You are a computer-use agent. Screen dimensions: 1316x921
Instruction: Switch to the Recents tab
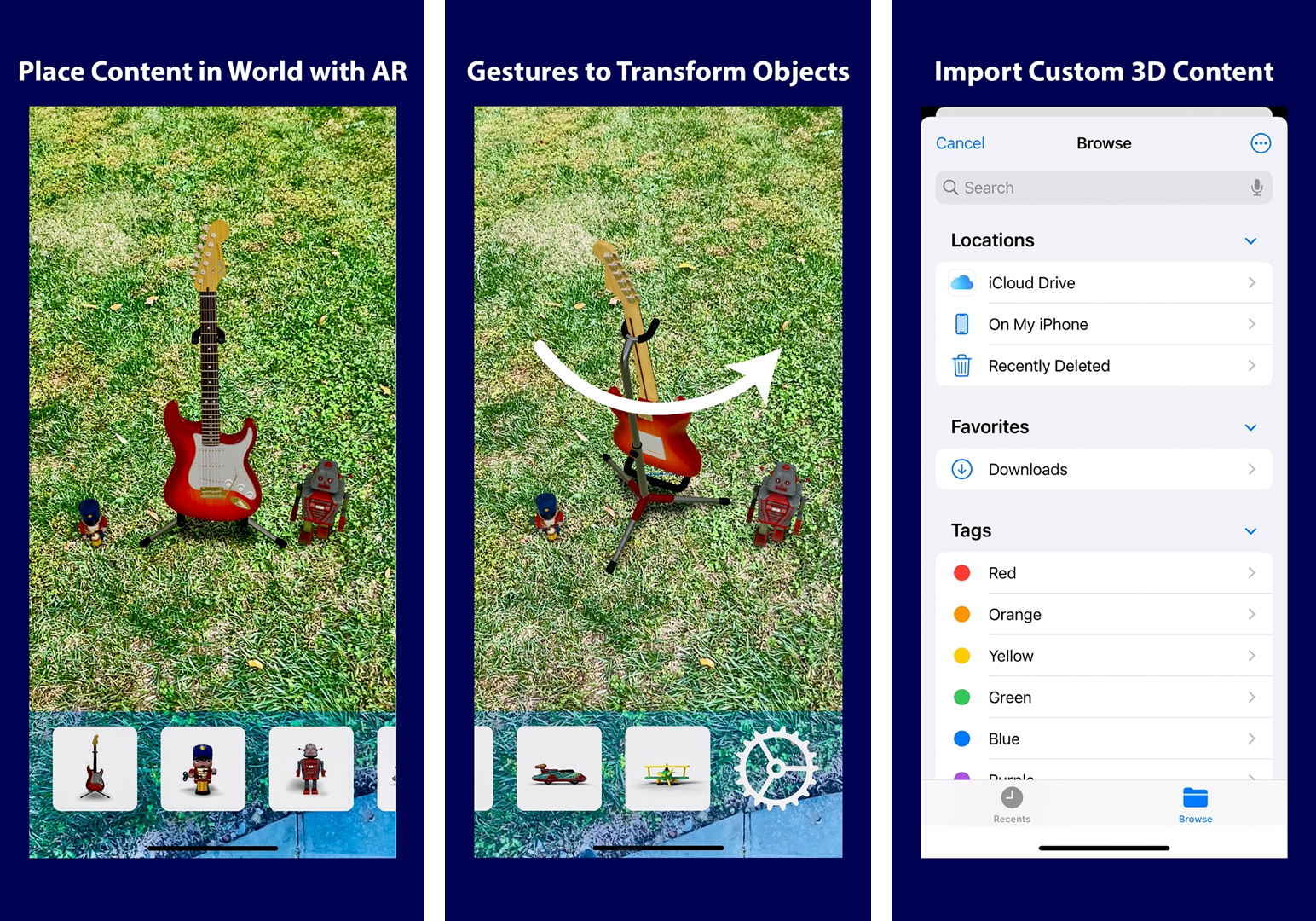(1012, 805)
